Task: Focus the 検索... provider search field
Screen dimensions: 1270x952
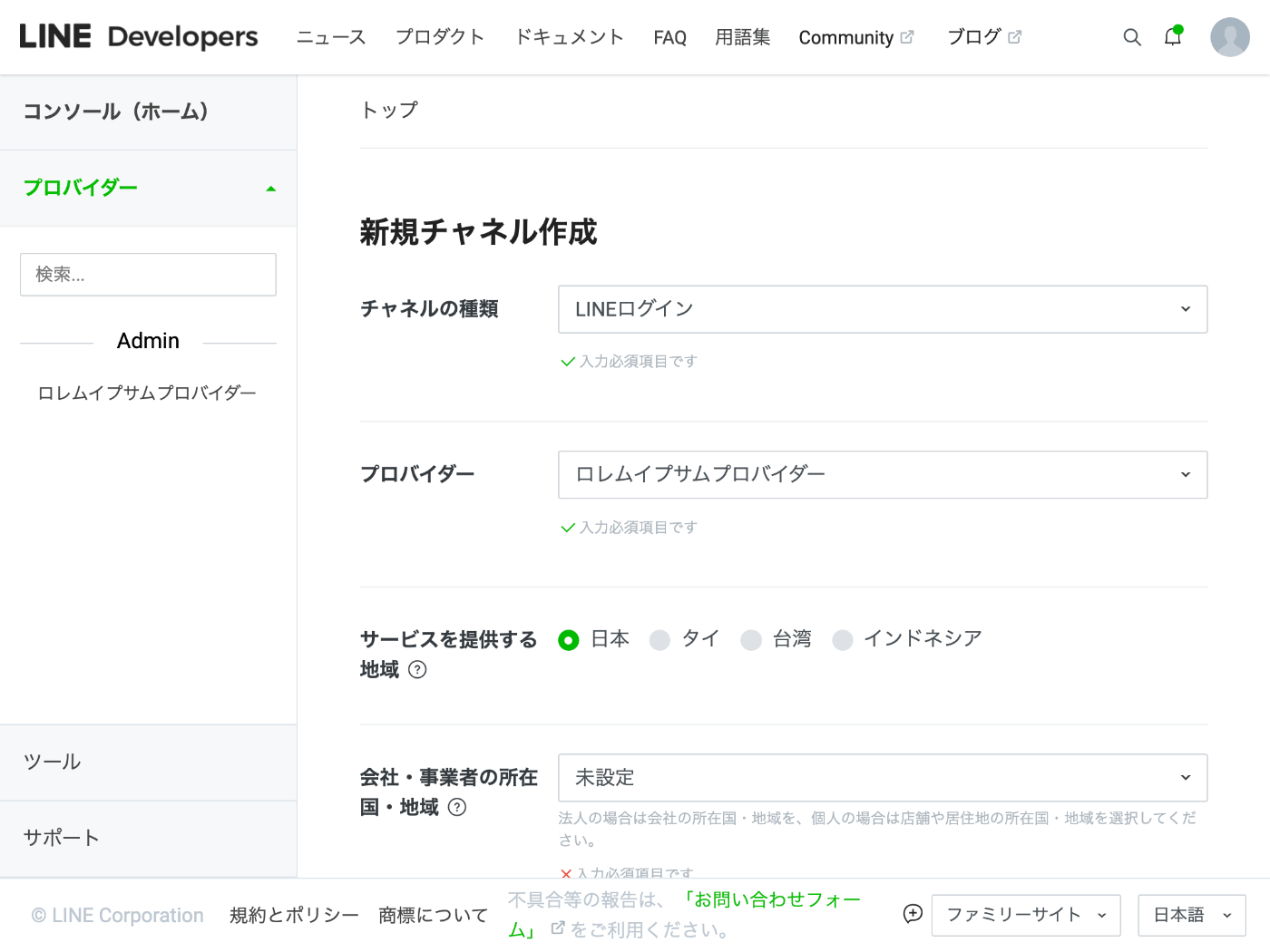Action: [148, 275]
